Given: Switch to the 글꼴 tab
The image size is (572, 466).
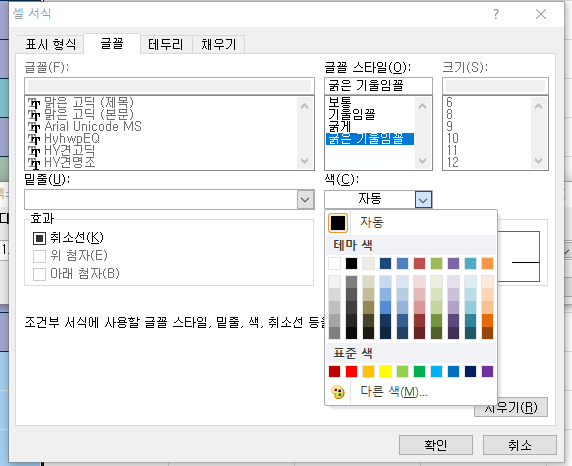Looking at the screenshot, I should tap(112, 44).
